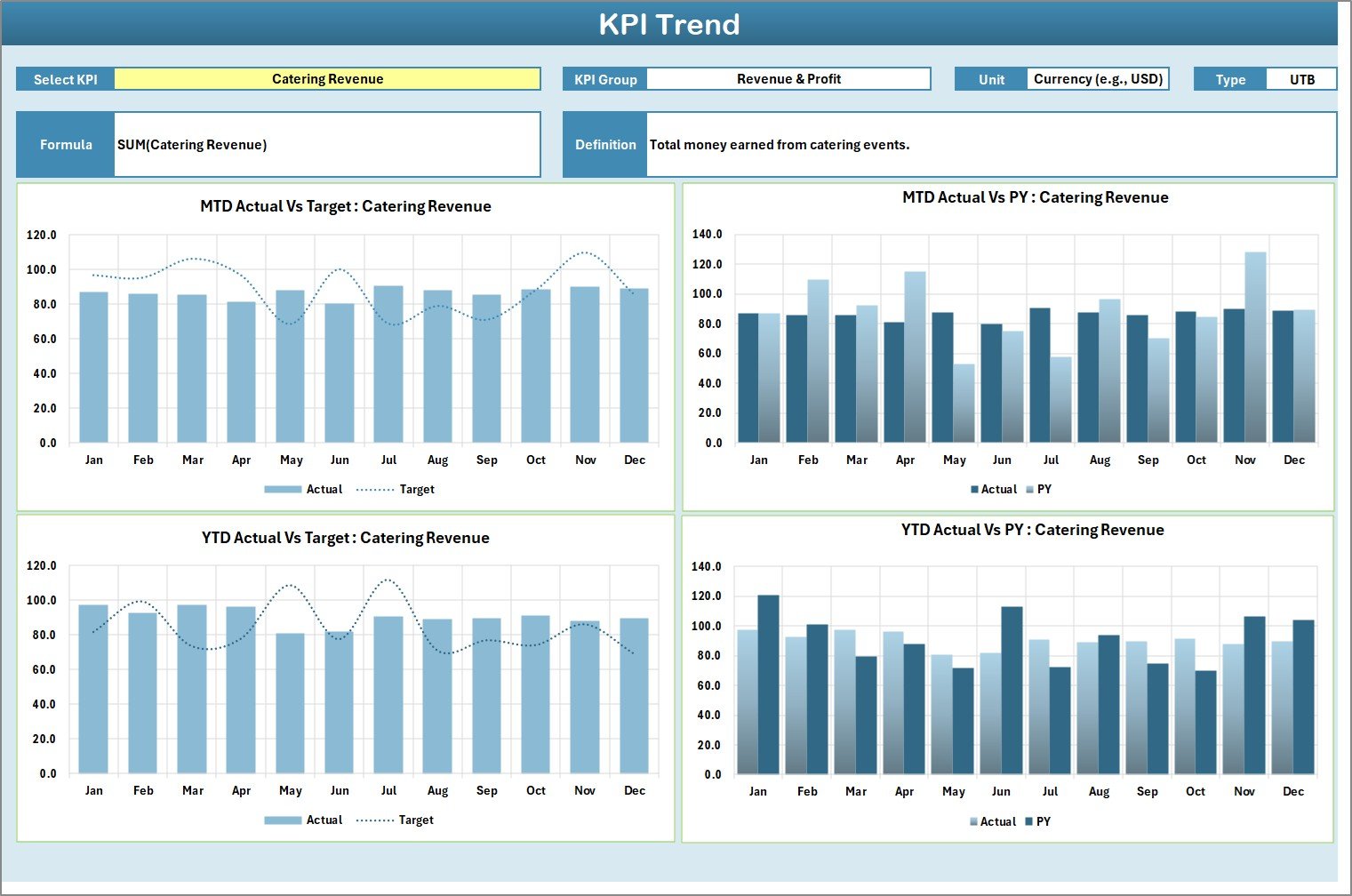Click the Formula field SUM(Catering Revenue)
Image resolution: width=1352 pixels, height=896 pixels.
[327, 144]
